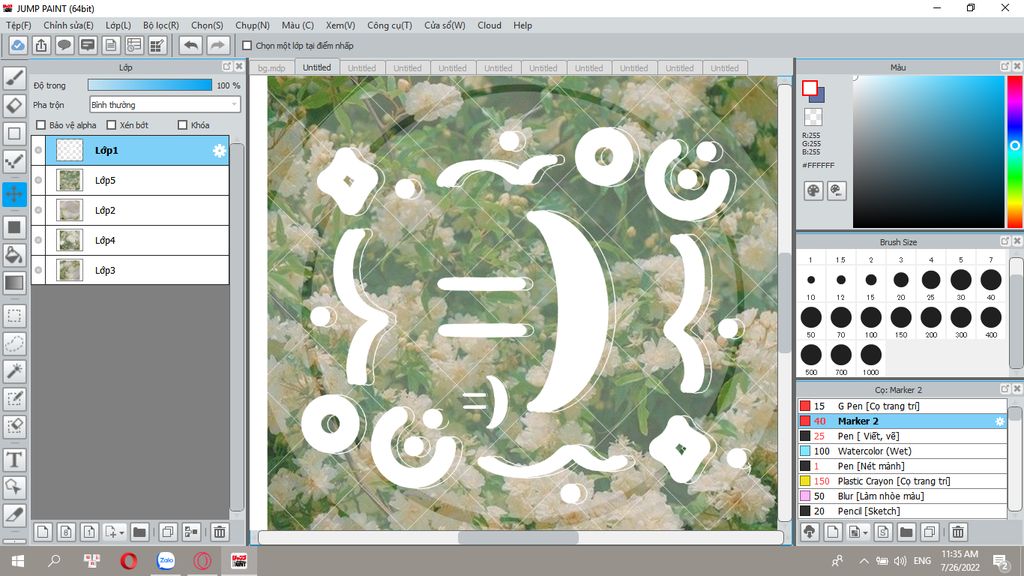Open Zalo from the taskbar

[166, 561]
